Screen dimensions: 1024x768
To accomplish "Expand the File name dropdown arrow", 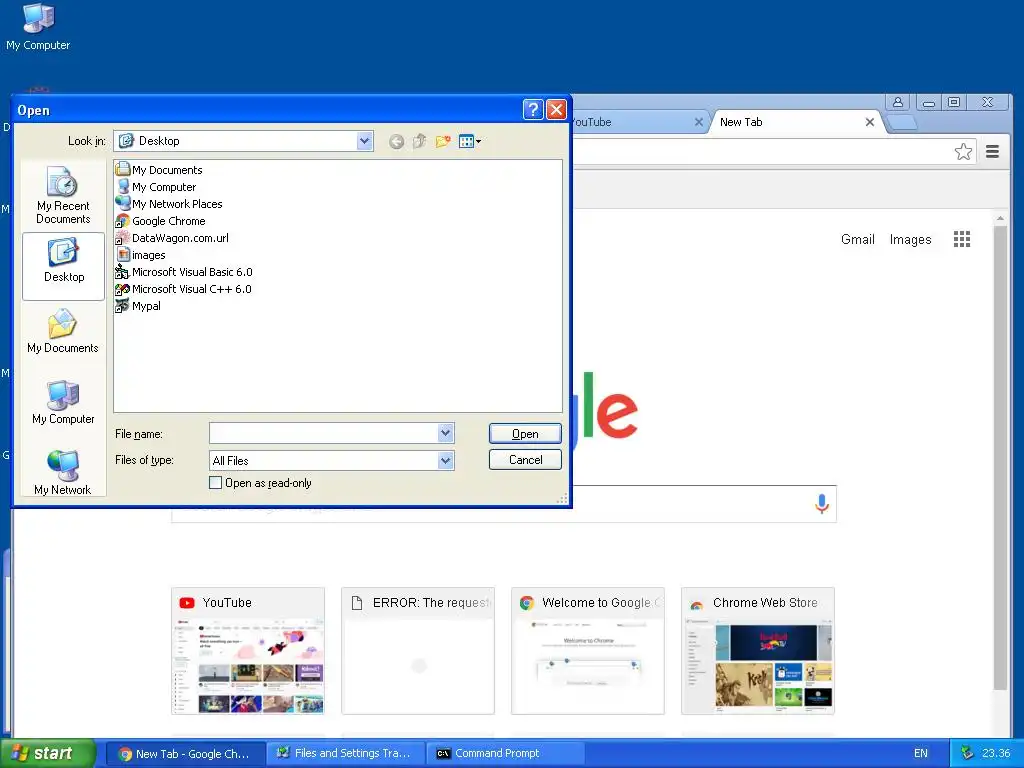I will click(445, 433).
